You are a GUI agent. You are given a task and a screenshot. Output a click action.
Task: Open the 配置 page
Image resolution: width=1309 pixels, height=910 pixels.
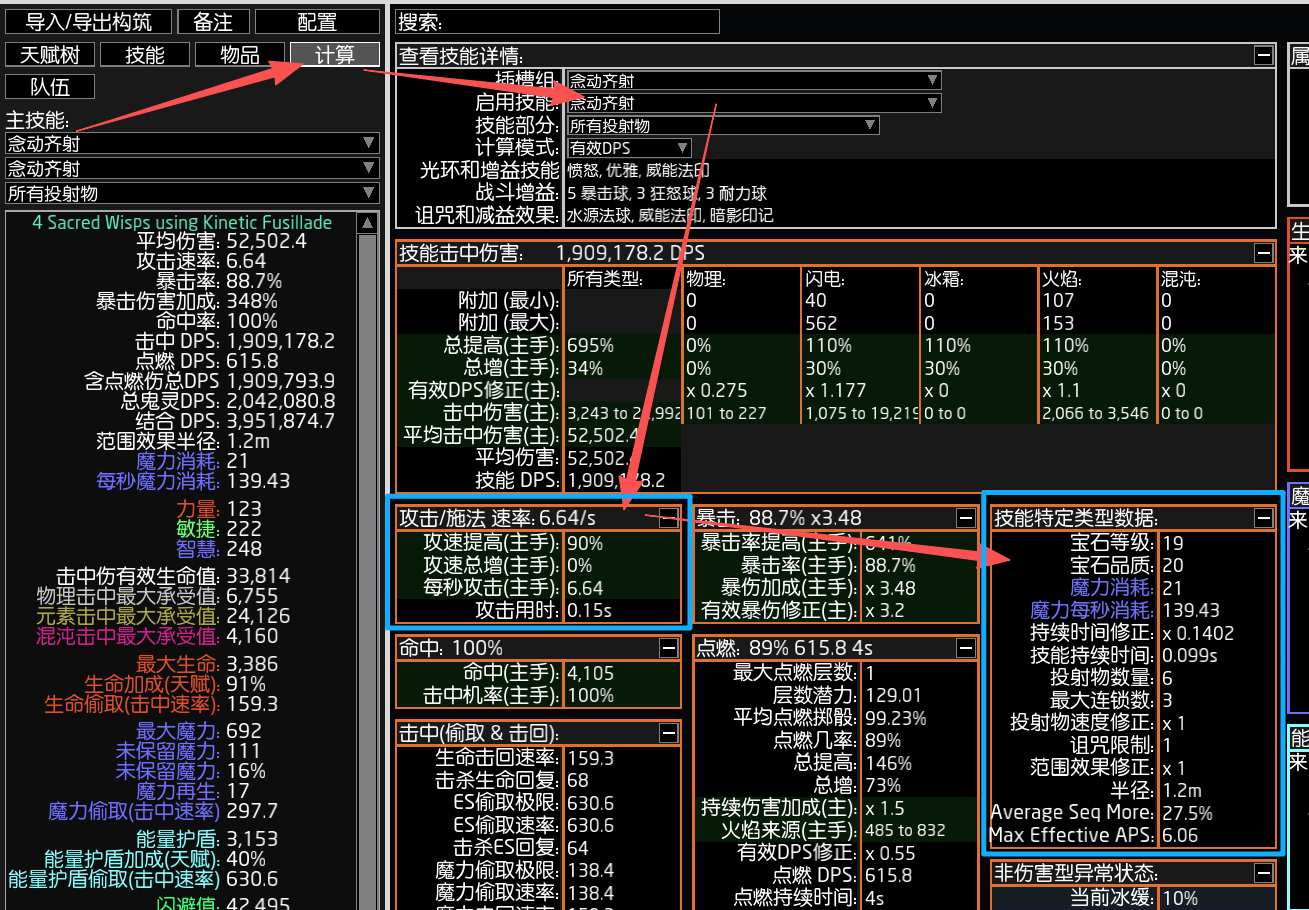tap(317, 22)
